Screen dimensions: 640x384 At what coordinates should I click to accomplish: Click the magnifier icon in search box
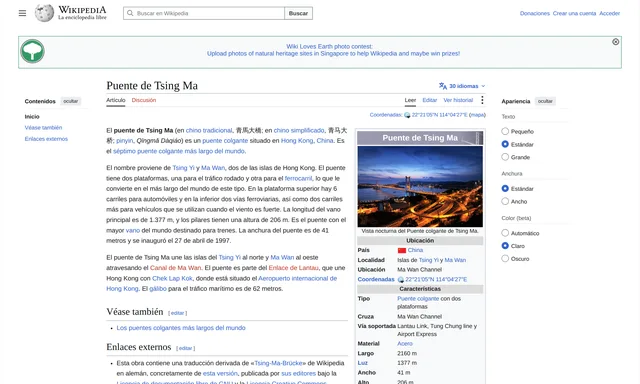point(130,13)
